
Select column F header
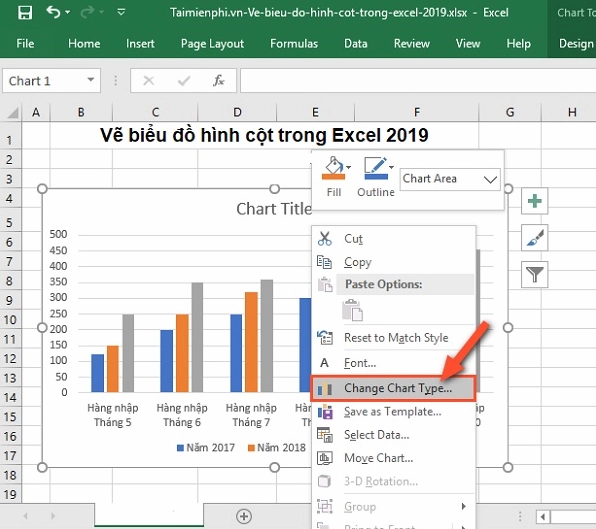tap(417, 112)
